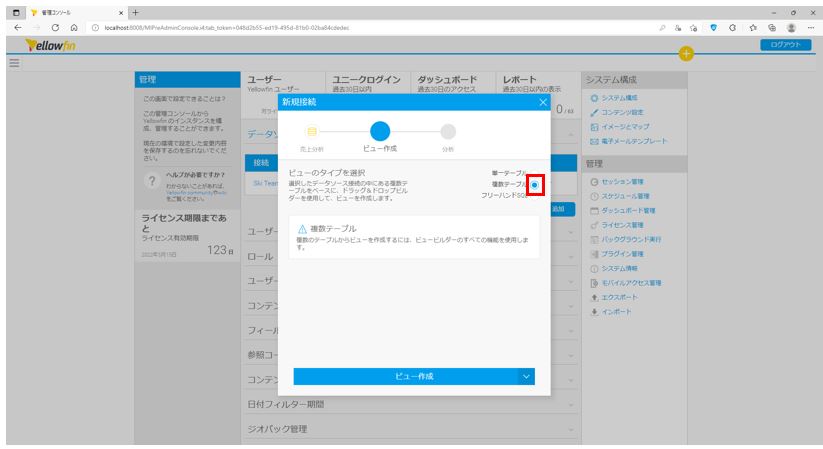The image size is (823, 449).
Task: Select the ユーザー statistics tab
Action: [283, 84]
